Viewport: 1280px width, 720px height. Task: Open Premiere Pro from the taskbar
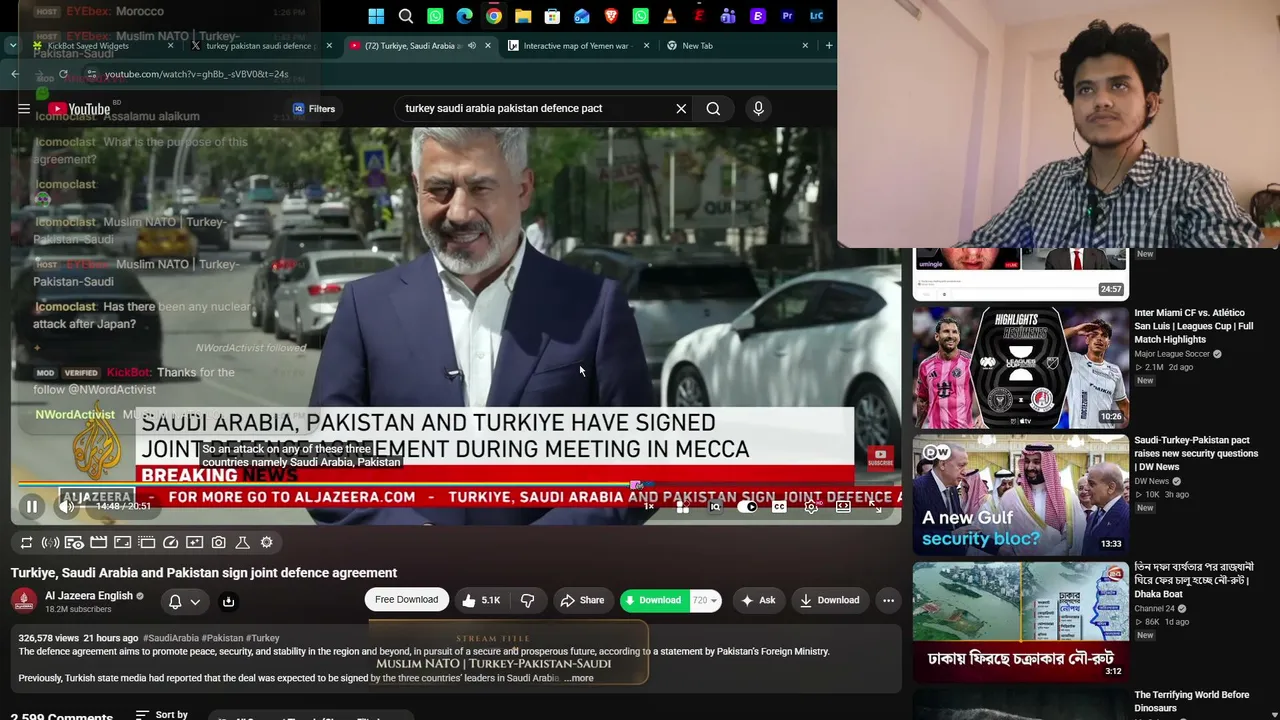click(787, 16)
